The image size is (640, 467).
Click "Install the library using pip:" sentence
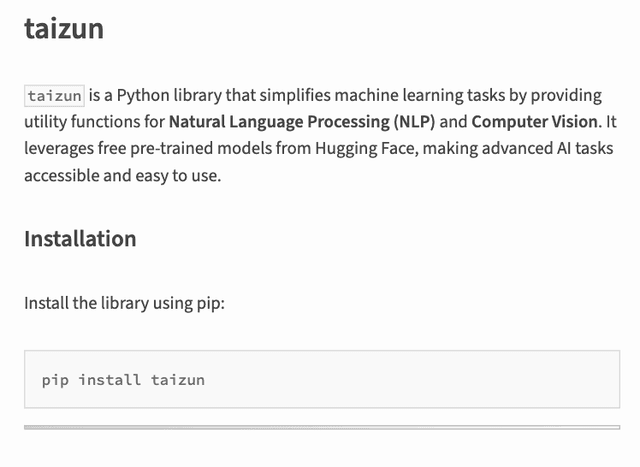[x=124, y=302]
